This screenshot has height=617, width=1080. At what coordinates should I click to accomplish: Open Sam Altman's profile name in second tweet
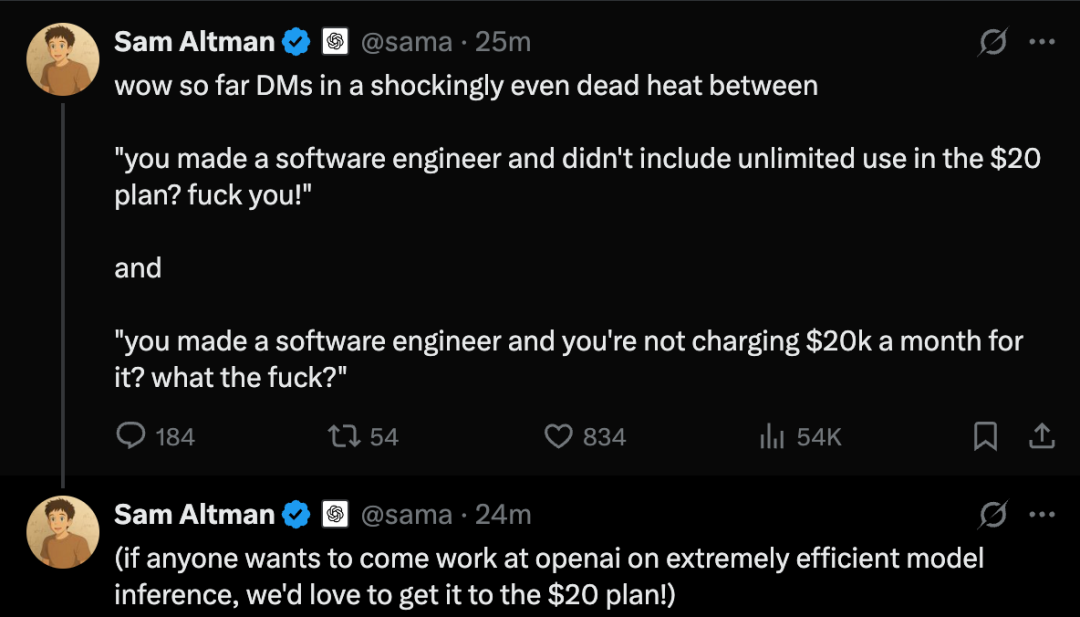click(194, 515)
